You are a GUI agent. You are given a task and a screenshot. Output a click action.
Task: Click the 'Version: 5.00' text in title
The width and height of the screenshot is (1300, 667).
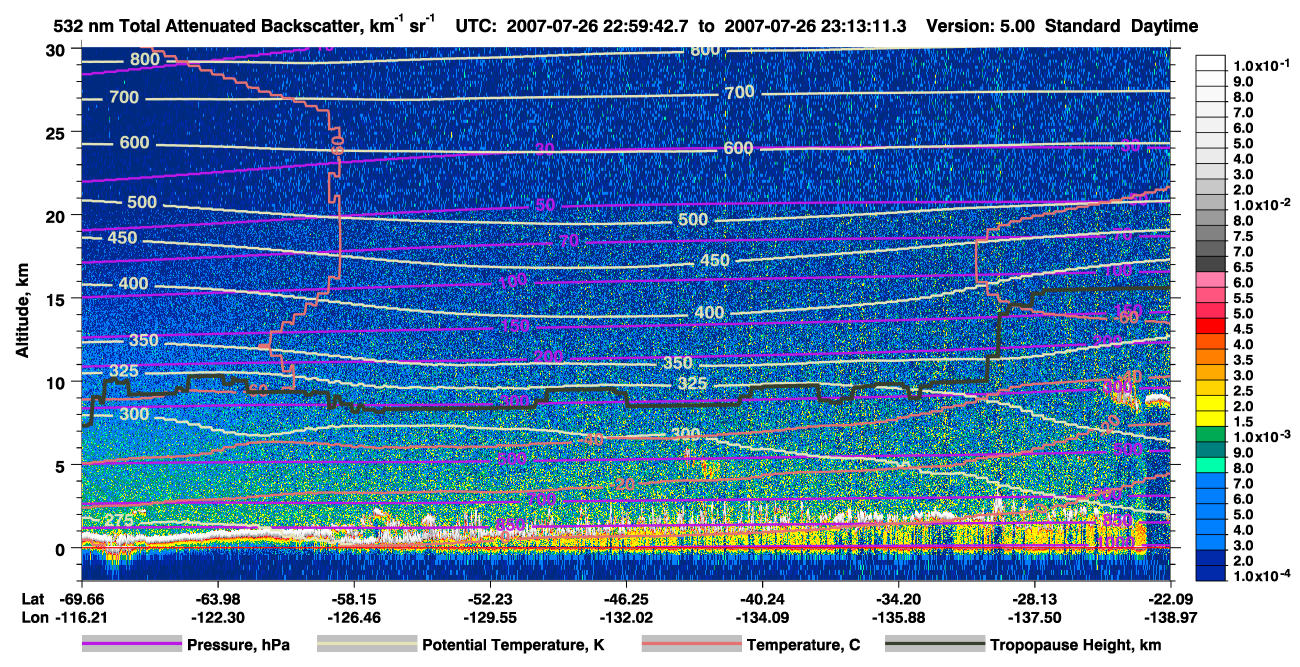point(981,27)
